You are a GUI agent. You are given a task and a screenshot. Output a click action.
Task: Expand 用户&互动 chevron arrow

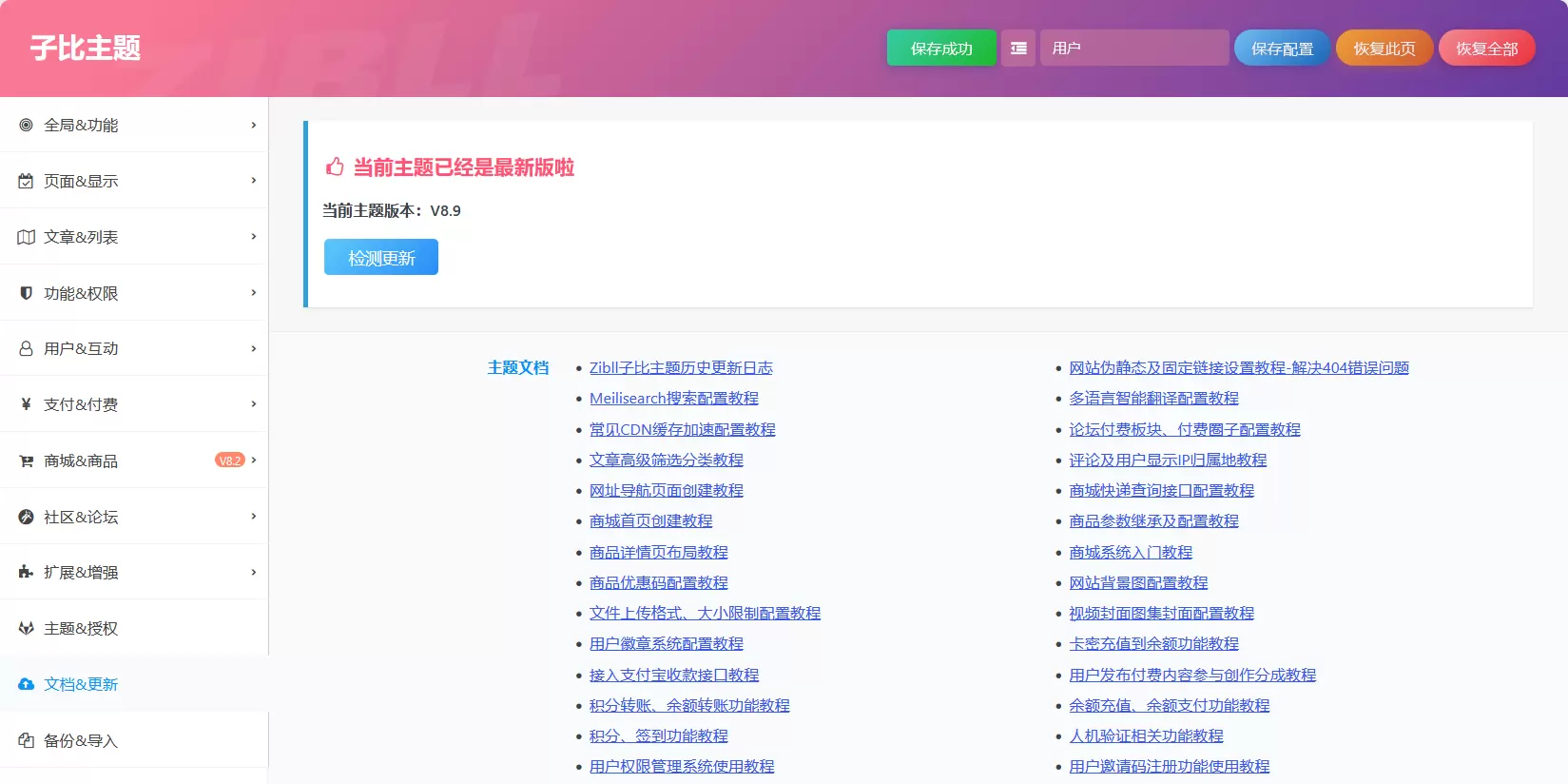pos(254,348)
